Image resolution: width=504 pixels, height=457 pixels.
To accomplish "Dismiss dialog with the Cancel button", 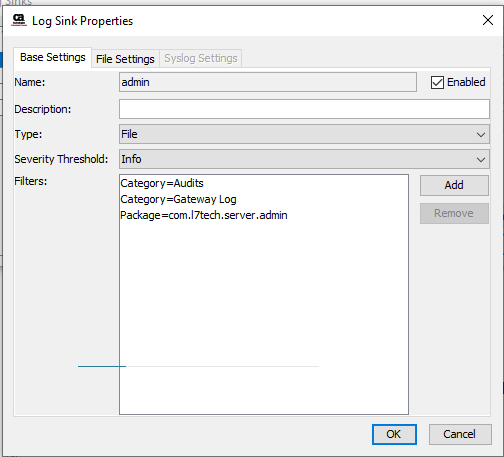I will pos(460,434).
